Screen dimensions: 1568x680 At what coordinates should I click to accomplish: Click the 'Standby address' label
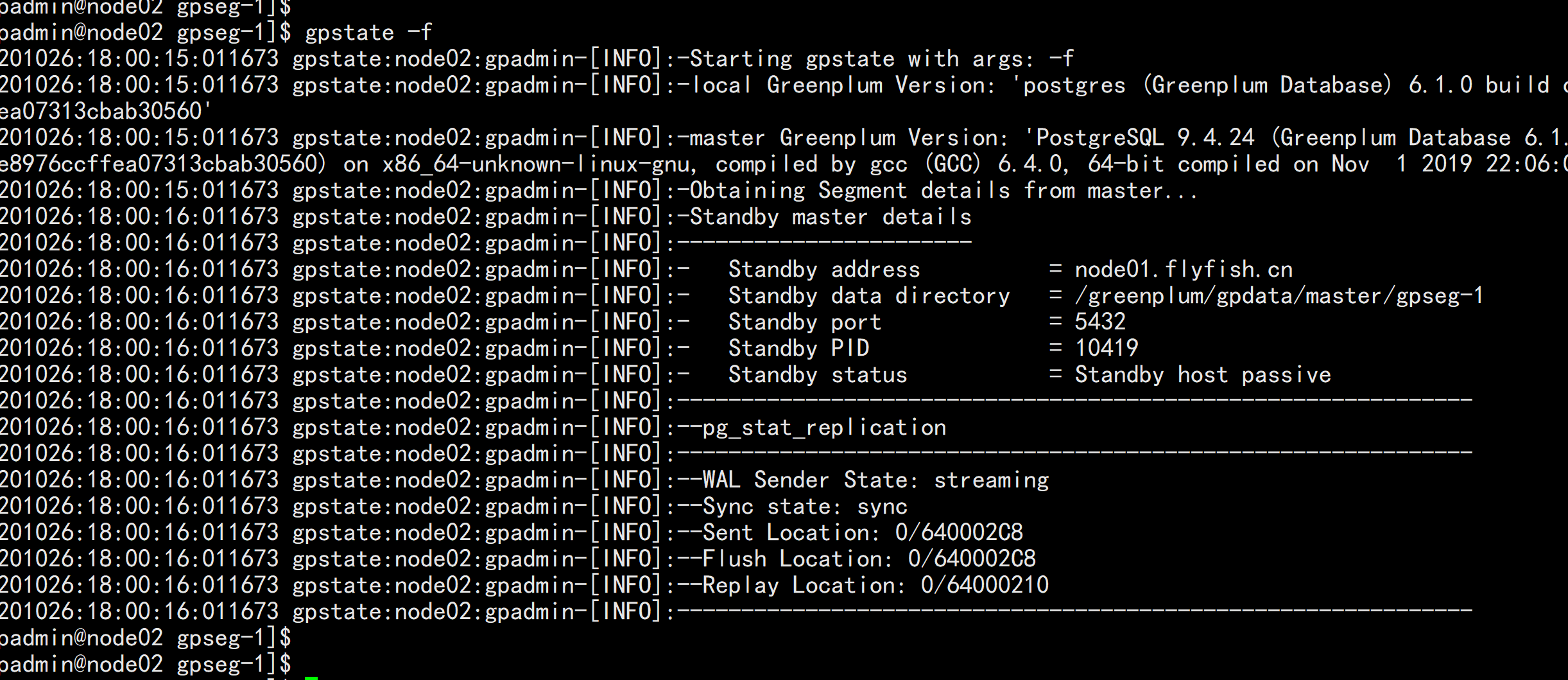(x=824, y=270)
